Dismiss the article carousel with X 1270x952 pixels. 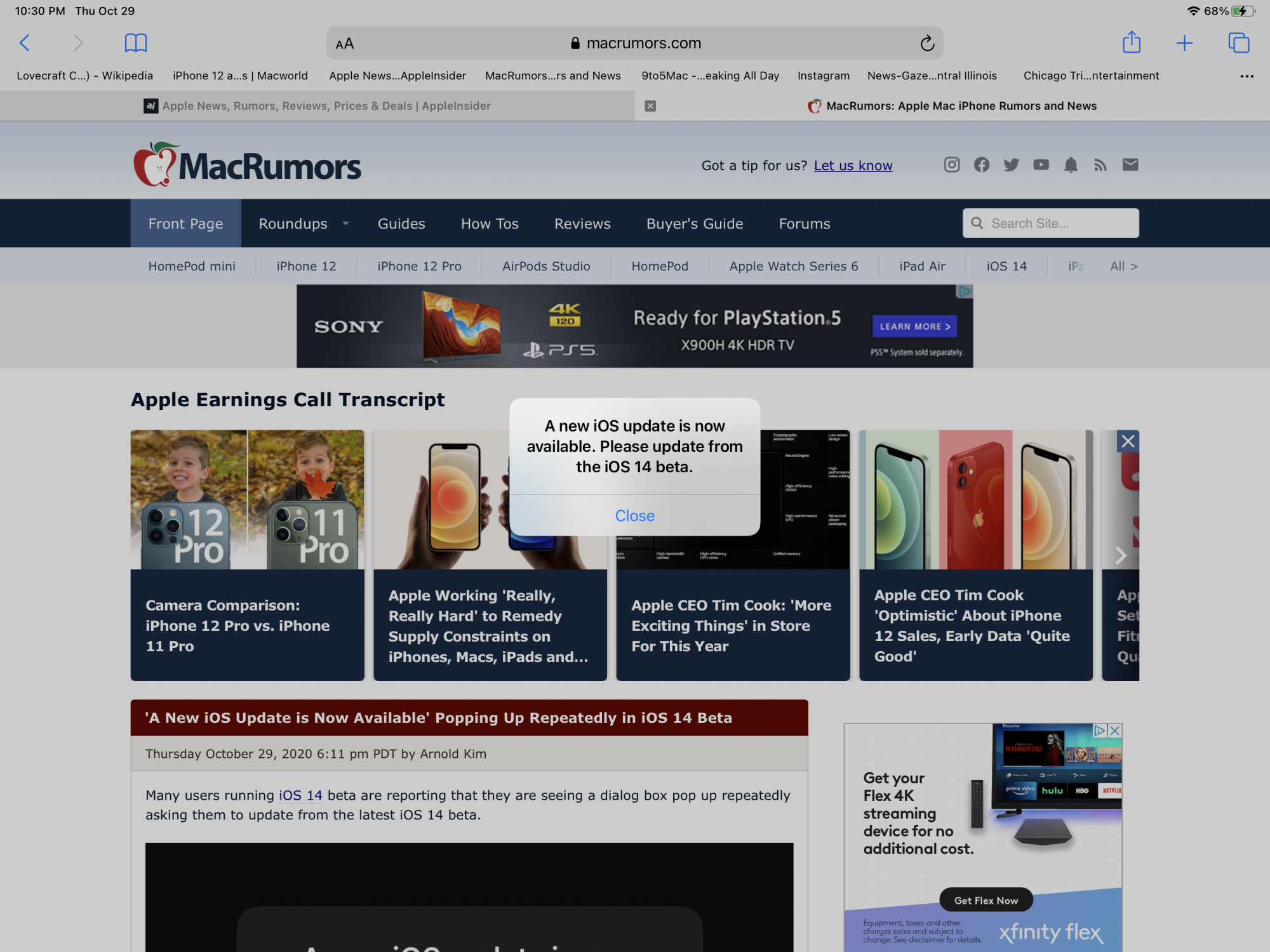pyautogui.click(x=1128, y=441)
